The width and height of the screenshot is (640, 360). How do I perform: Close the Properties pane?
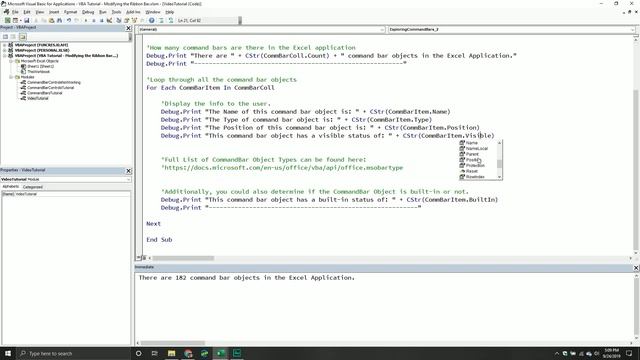click(128, 171)
